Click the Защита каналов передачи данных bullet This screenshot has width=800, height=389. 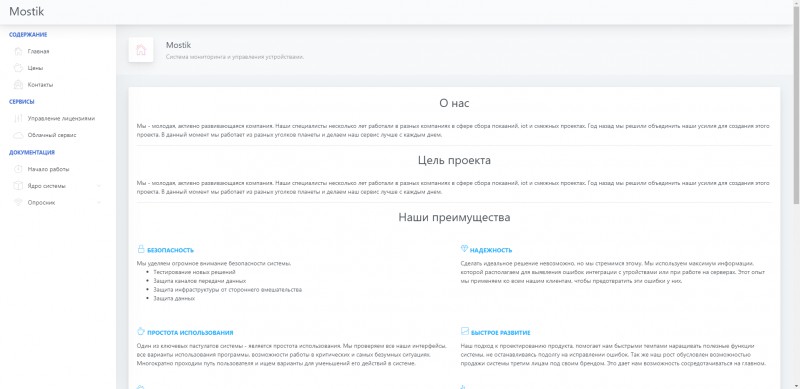coord(199,281)
